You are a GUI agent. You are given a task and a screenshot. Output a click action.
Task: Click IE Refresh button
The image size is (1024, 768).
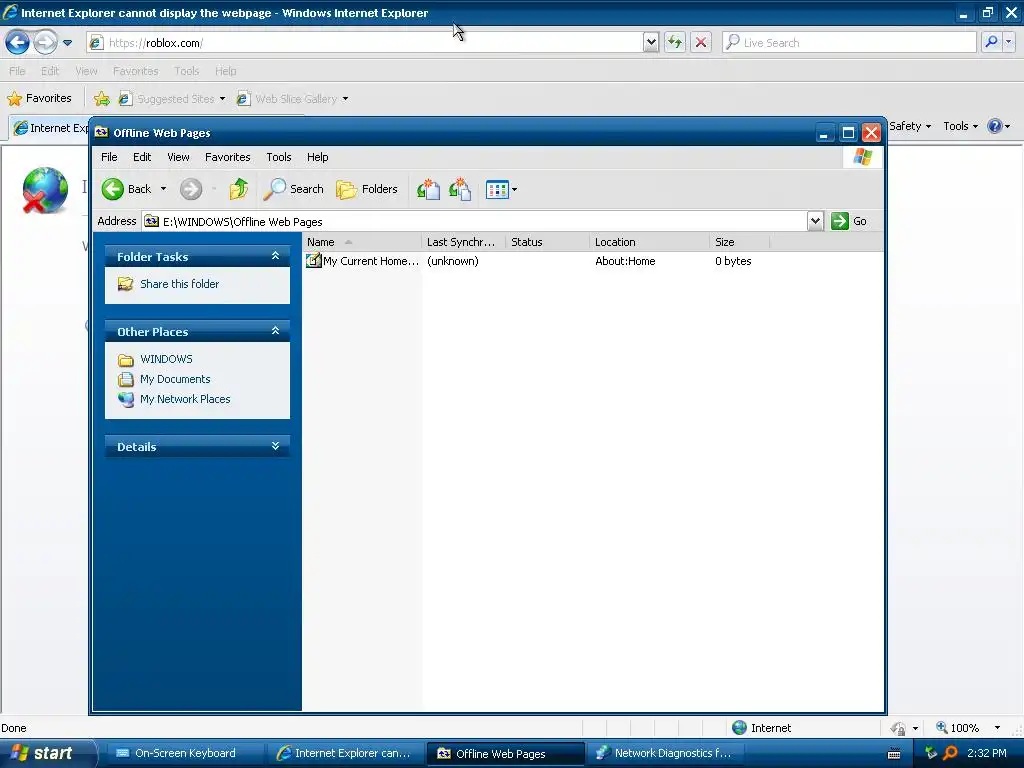pos(675,43)
